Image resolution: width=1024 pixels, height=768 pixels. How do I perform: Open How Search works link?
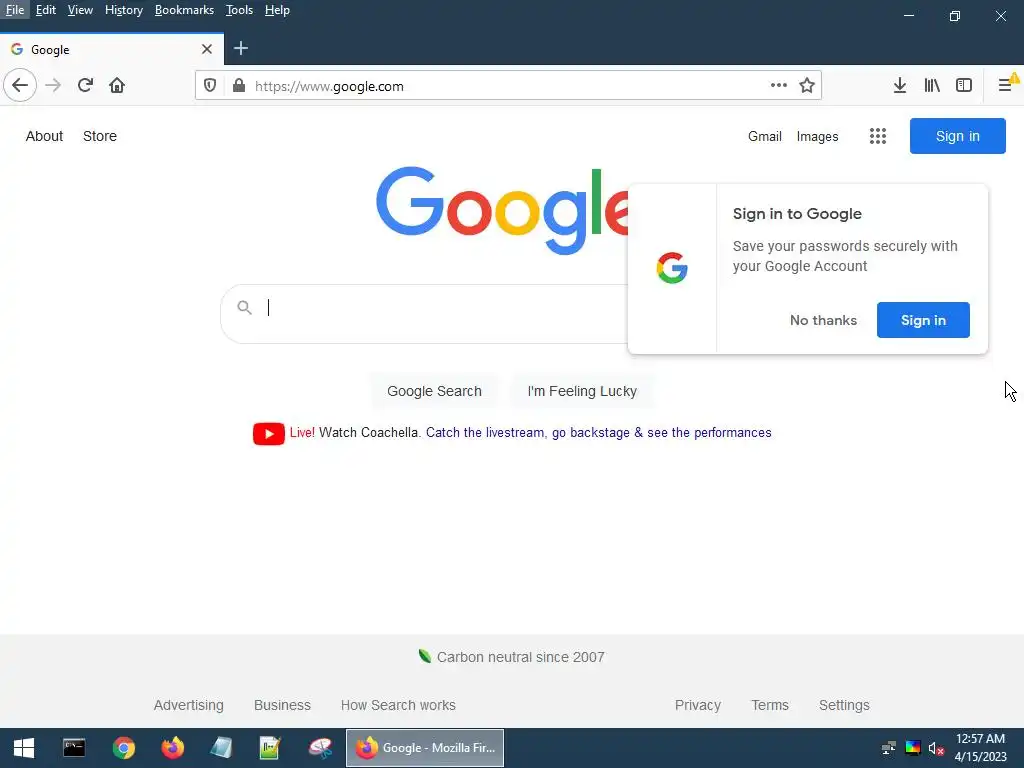click(398, 705)
